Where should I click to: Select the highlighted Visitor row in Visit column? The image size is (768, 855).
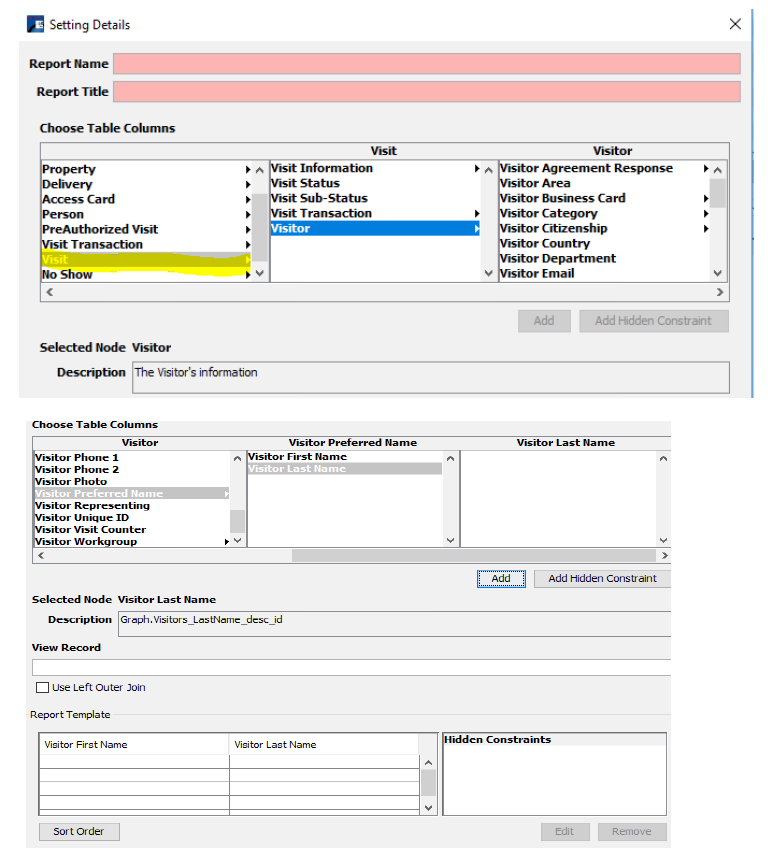click(375, 228)
